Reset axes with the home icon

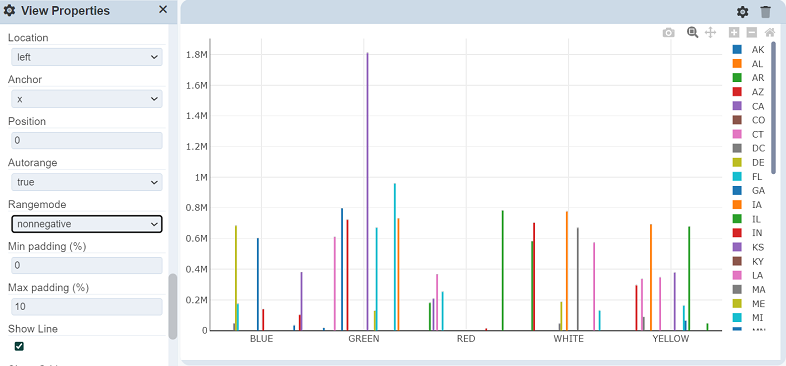pos(769,33)
